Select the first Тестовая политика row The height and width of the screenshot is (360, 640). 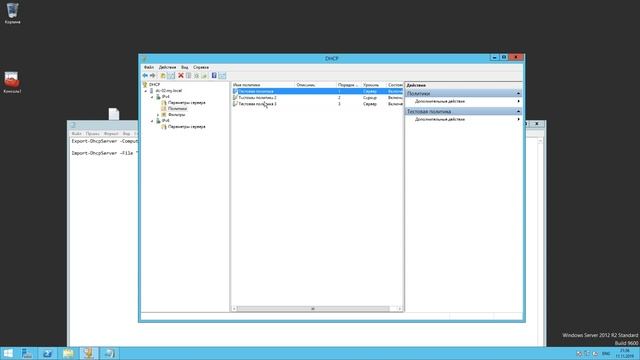pyautogui.click(x=318, y=91)
